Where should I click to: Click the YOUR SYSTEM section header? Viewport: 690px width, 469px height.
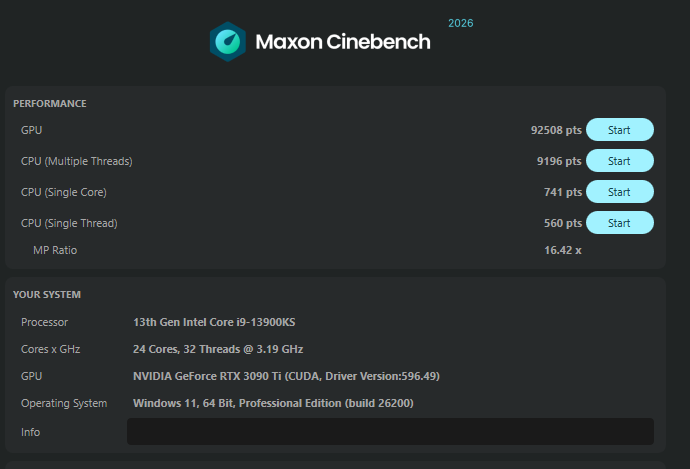tap(47, 294)
